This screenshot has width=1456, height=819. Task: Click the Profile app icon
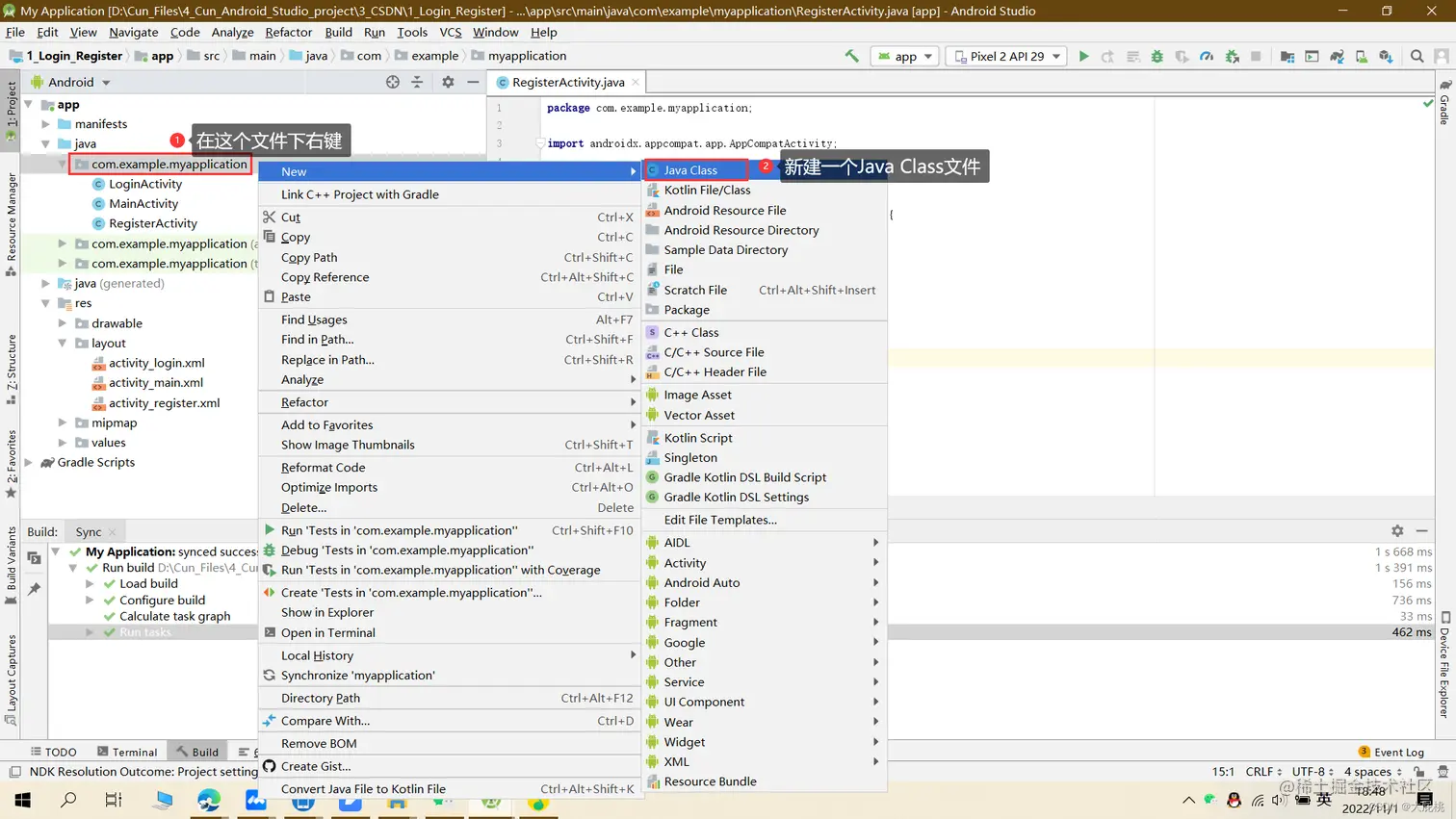[x=1207, y=56]
